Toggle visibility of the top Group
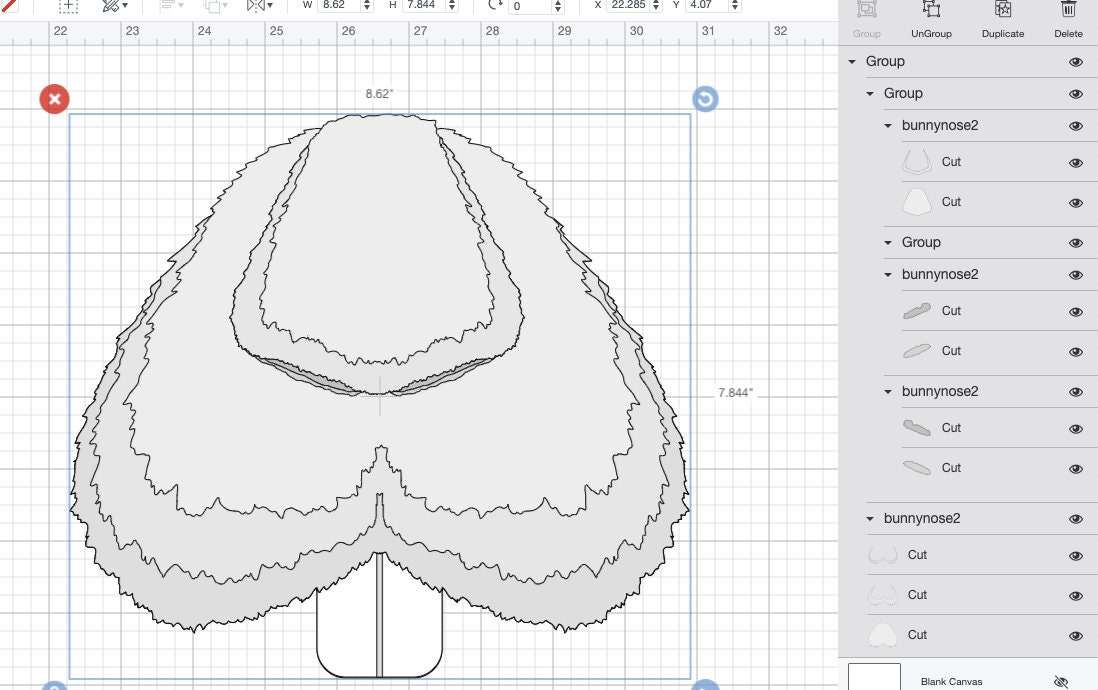1098x690 pixels. pyautogui.click(x=1076, y=62)
